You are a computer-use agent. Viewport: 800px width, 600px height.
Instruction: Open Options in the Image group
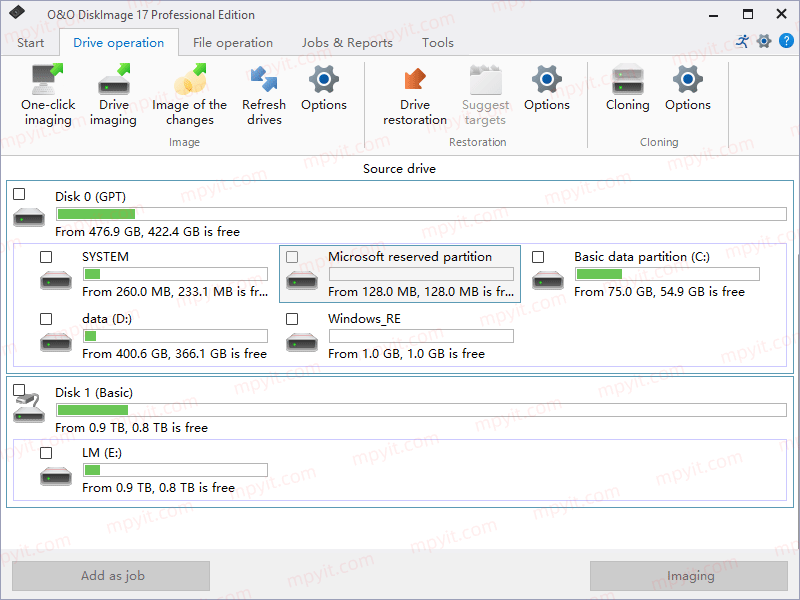[324, 88]
